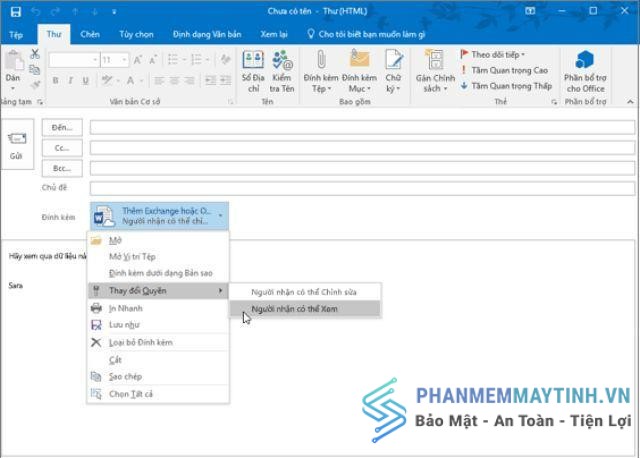This screenshot has height=458, width=640.
Task: Click the clear formatting icon
Action: (225, 60)
